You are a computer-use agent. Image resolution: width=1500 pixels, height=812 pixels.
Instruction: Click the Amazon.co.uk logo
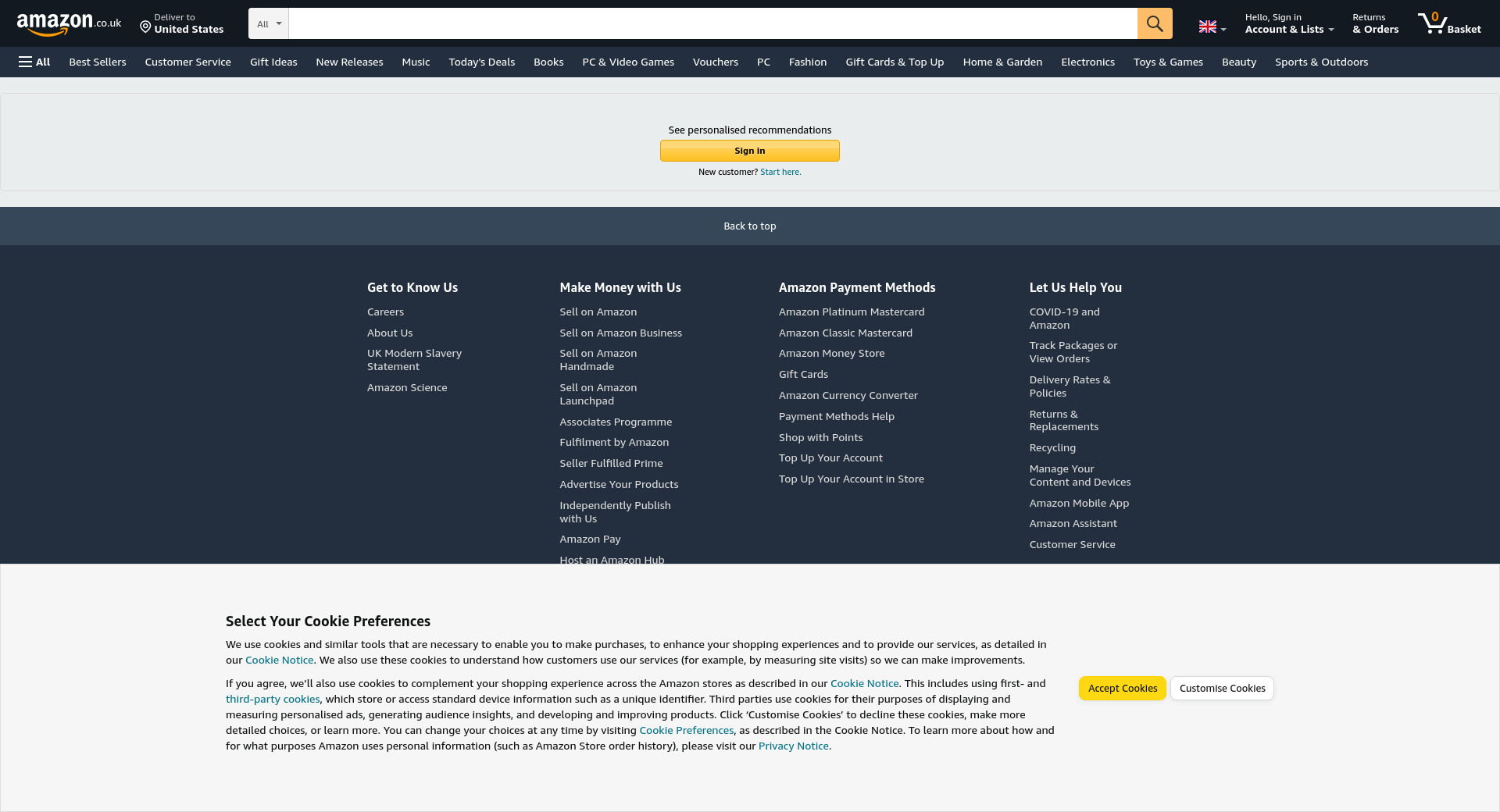[69, 23]
